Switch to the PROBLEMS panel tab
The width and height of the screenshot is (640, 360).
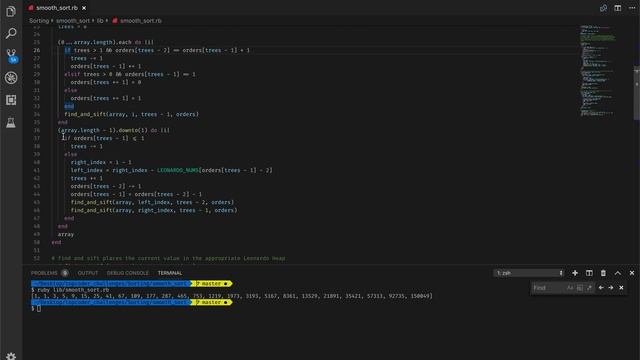click(44, 273)
